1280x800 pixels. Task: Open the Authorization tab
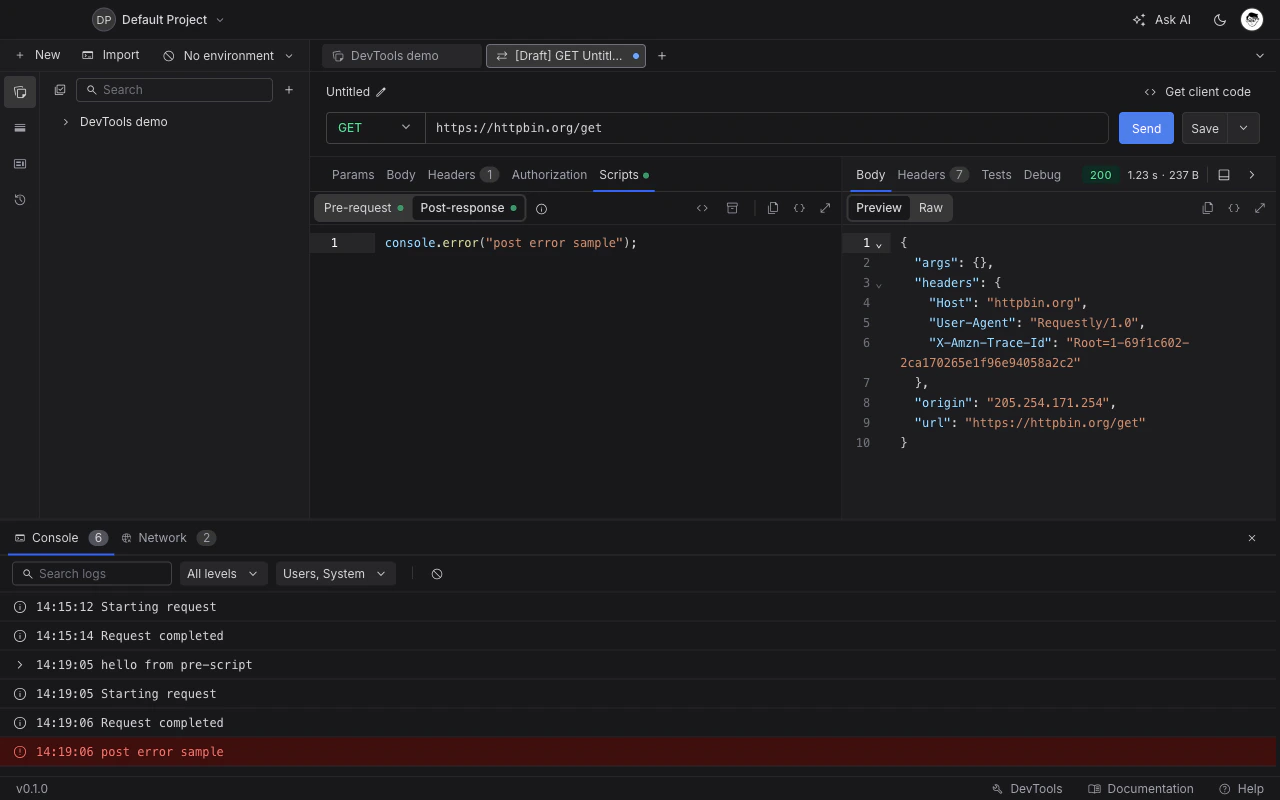click(549, 175)
